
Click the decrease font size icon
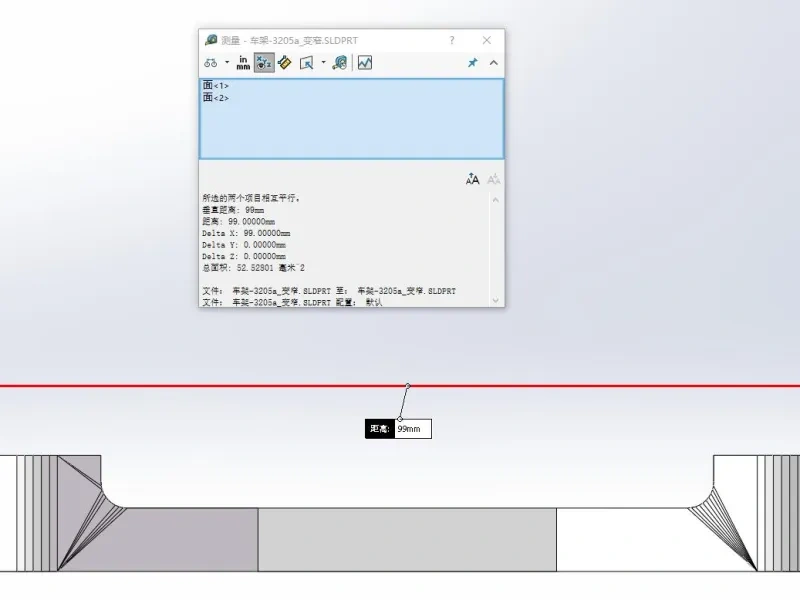coord(493,179)
